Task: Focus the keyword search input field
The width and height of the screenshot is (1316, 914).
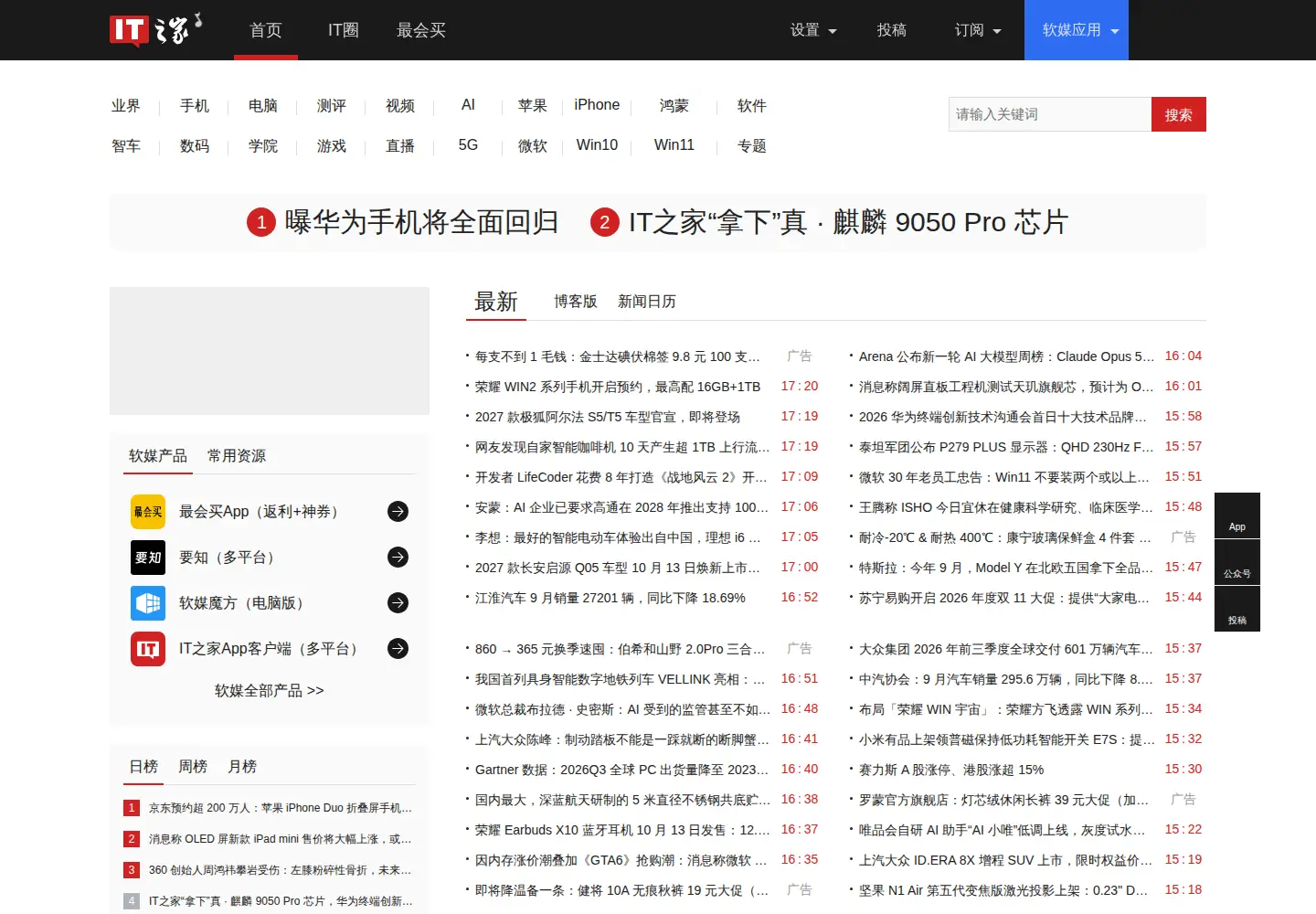Action: point(1050,114)
